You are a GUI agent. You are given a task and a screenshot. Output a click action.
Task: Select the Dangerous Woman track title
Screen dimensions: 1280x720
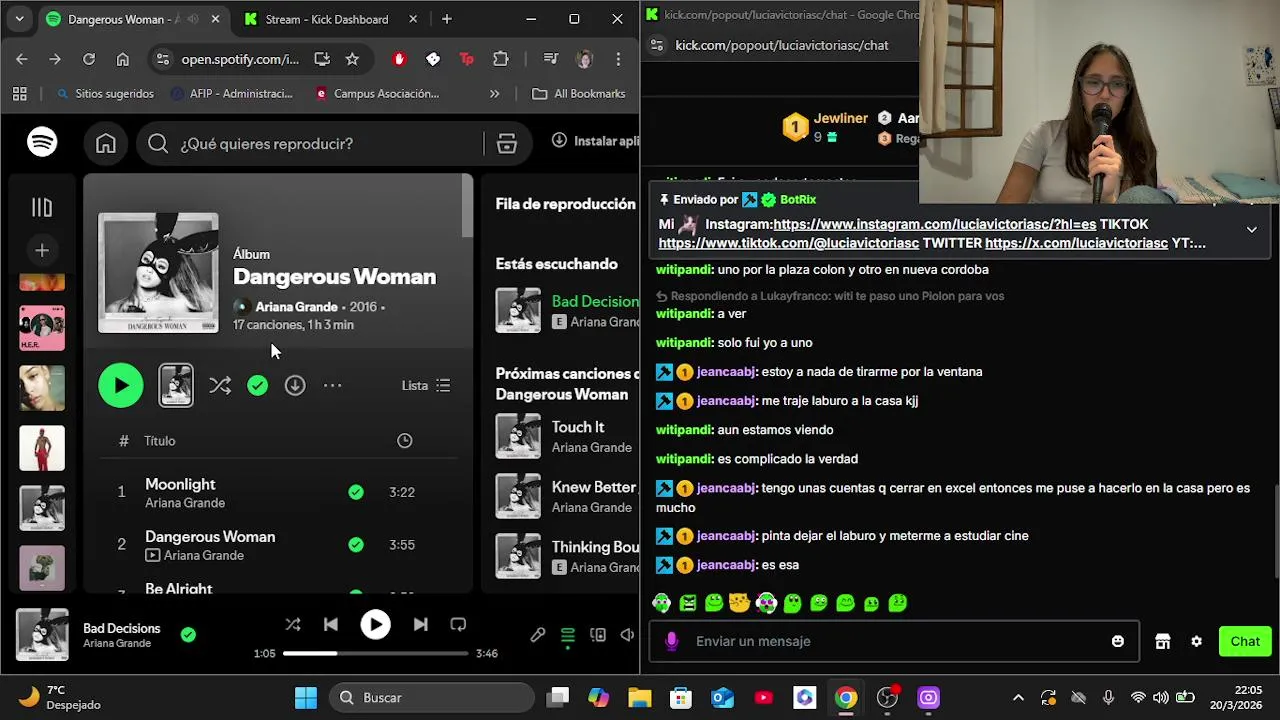coord(210,537)
